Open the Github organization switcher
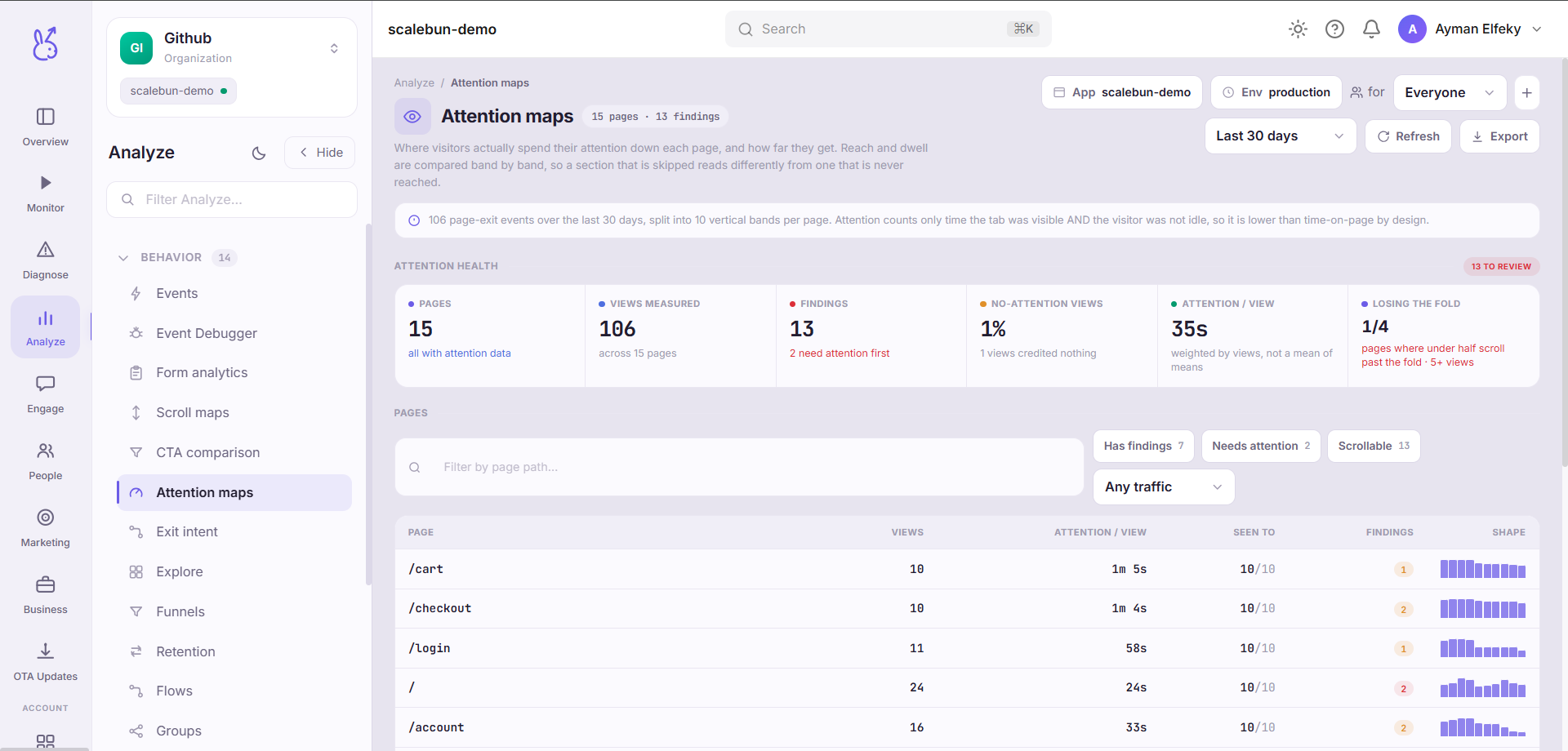This screenshot has height=751, width=1568. 232,48
